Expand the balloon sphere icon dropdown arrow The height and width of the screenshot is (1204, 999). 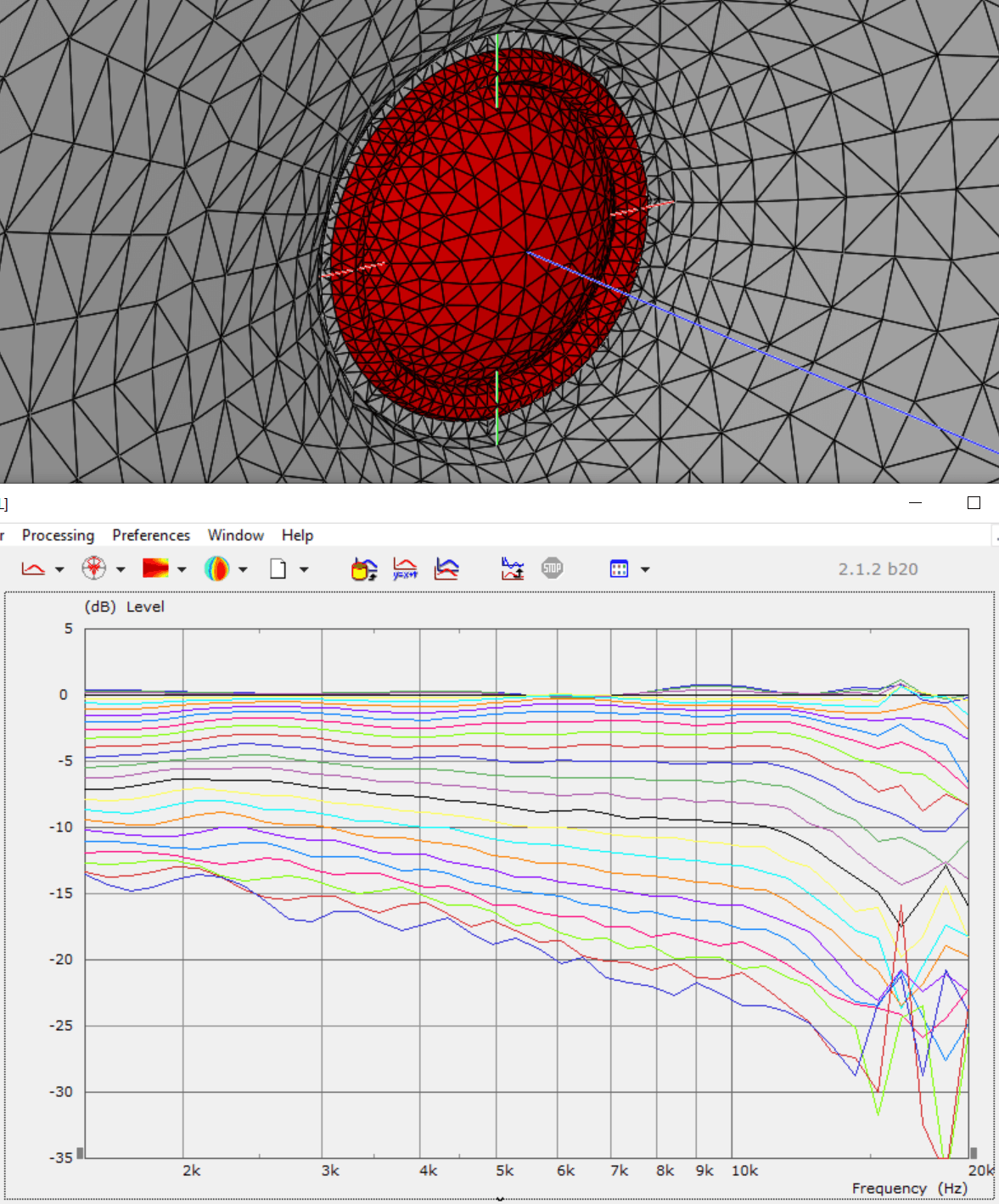[x=243, y=569]
